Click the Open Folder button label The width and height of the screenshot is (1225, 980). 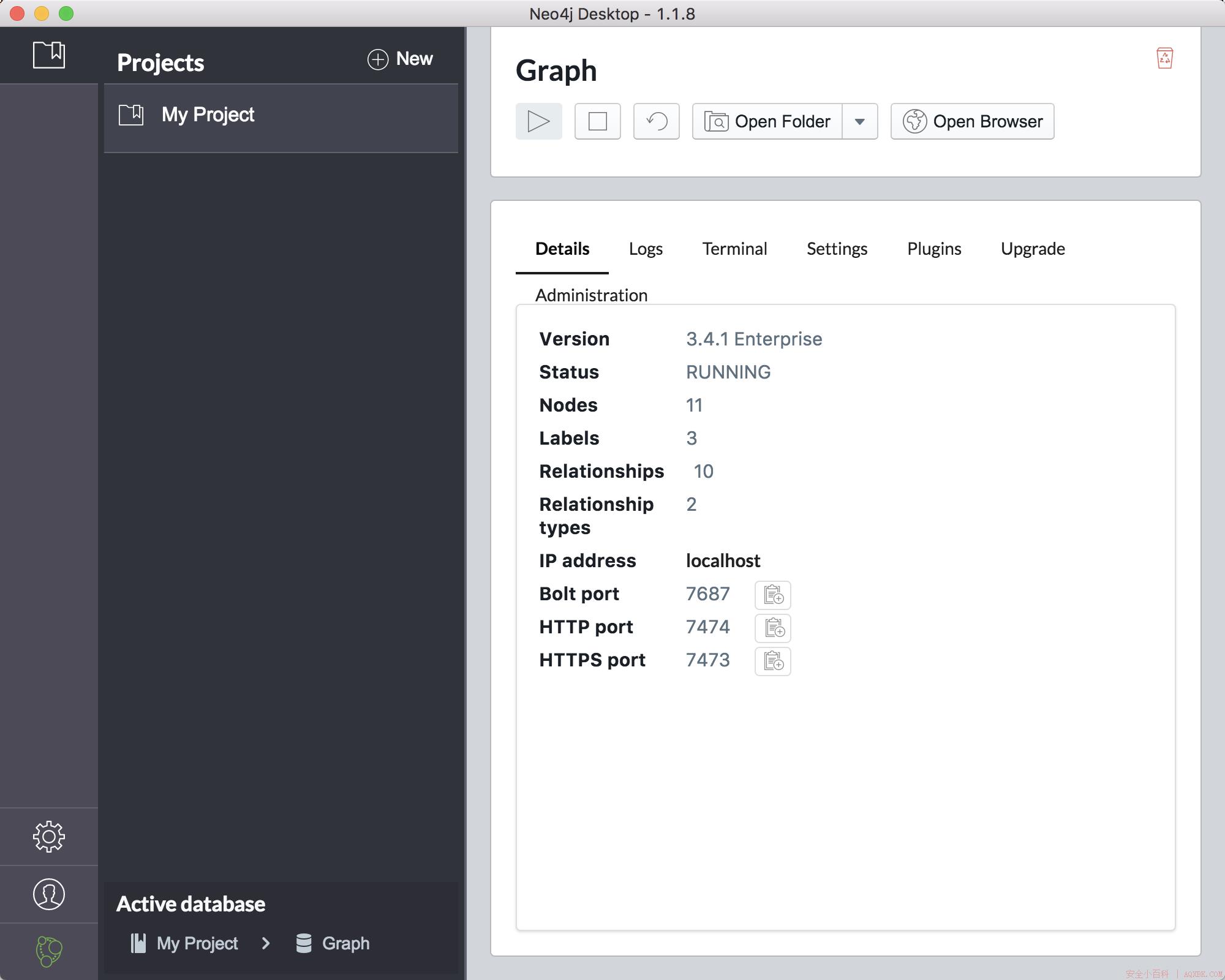(x=783, y=121)
